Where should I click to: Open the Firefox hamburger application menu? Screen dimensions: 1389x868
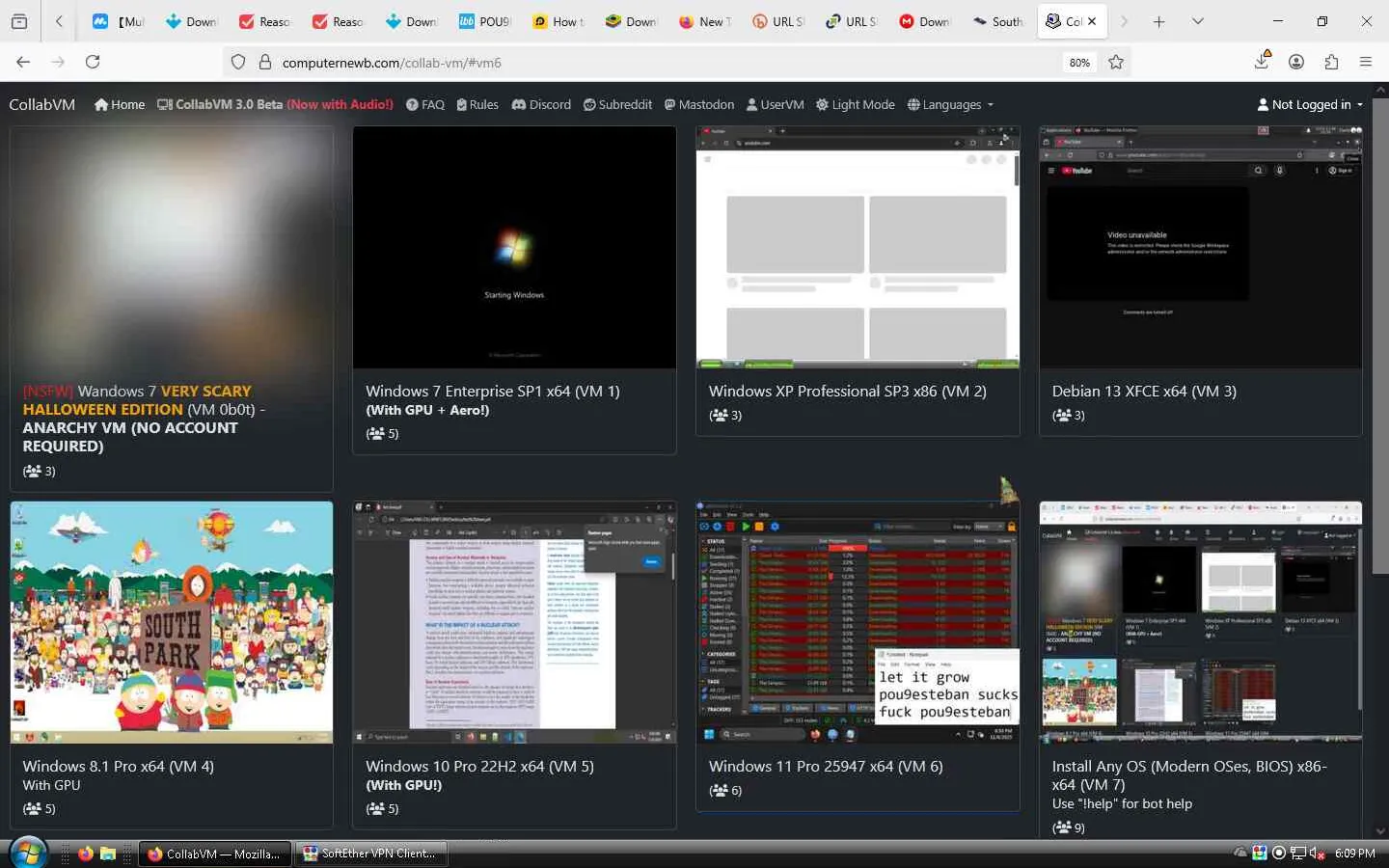click(x=1366, y=62)
